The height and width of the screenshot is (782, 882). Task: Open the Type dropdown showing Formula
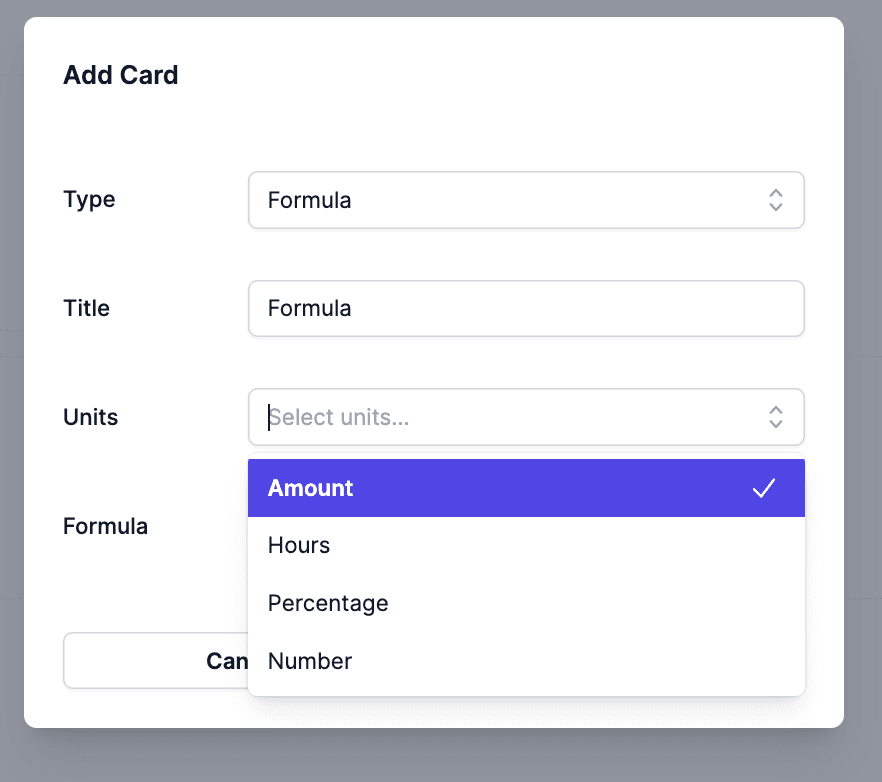(x=527, y=200)
